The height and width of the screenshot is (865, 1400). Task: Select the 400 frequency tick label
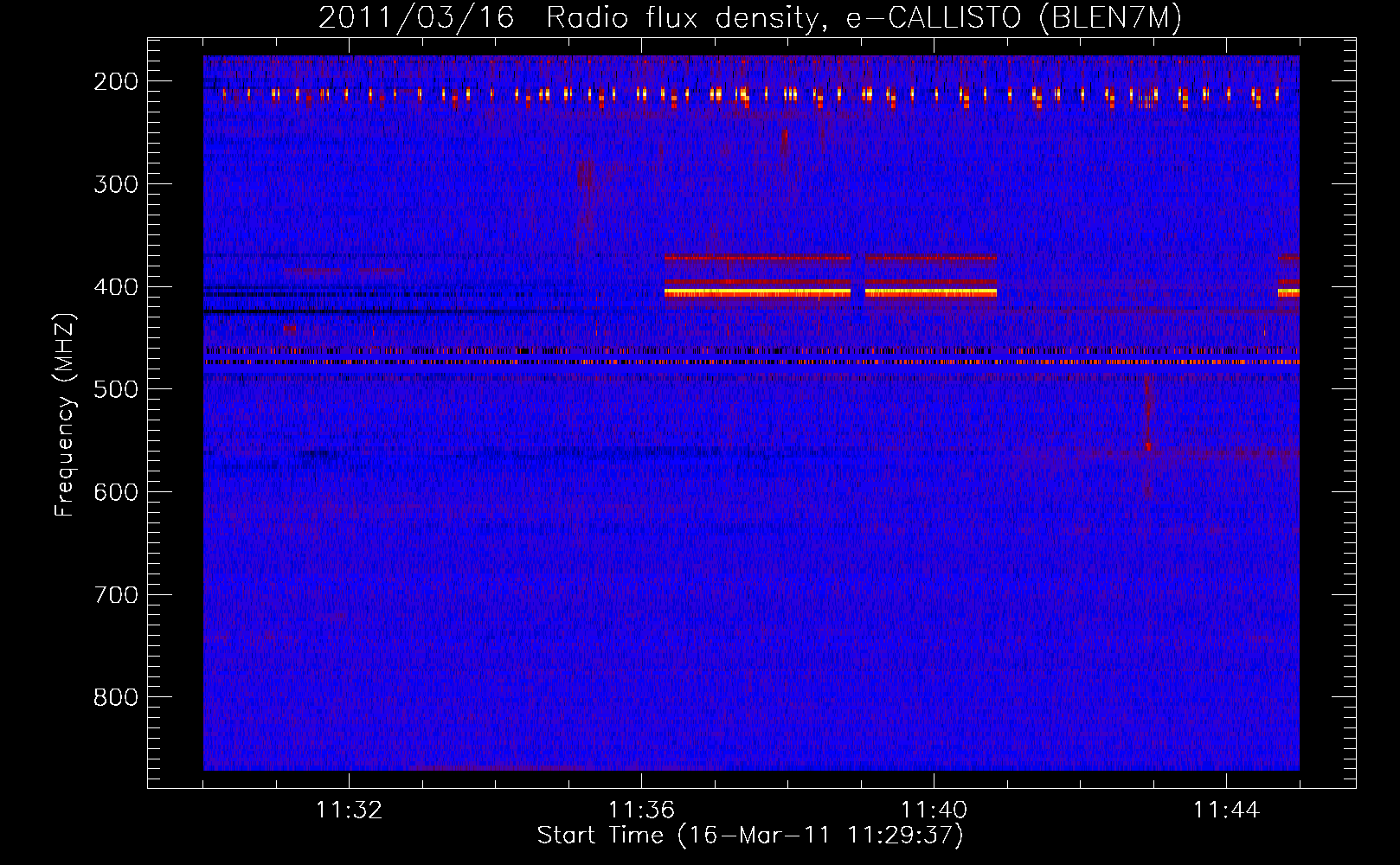116,287
